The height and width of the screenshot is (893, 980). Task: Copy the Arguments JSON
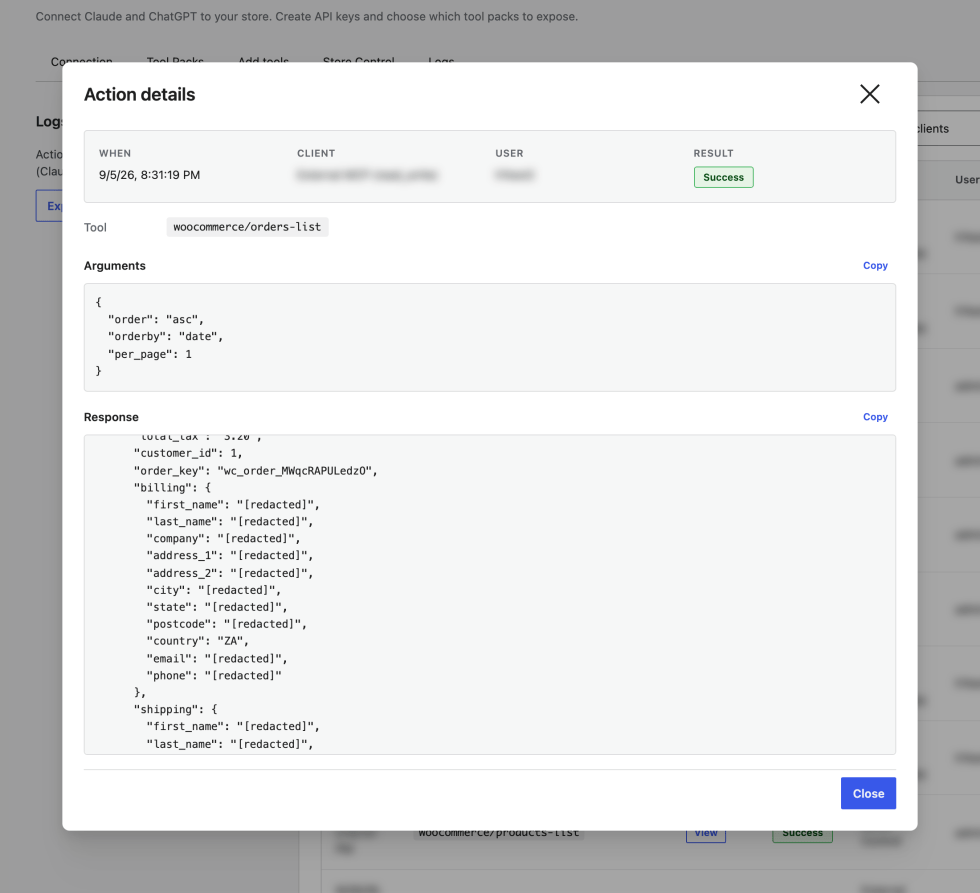pyautogui.click(x=875, y=266)
